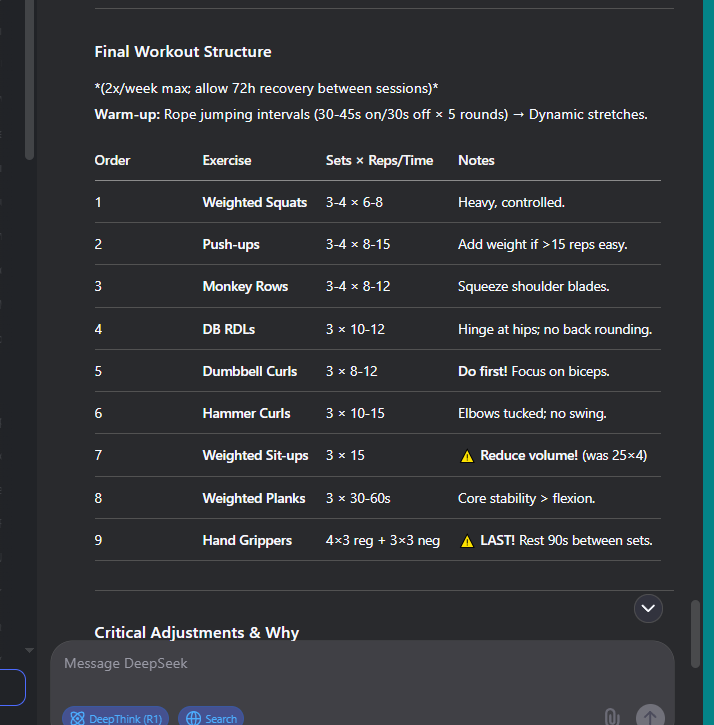
Task: Click the 'Final Workout Structure' heading
Action: coord(183,51)
